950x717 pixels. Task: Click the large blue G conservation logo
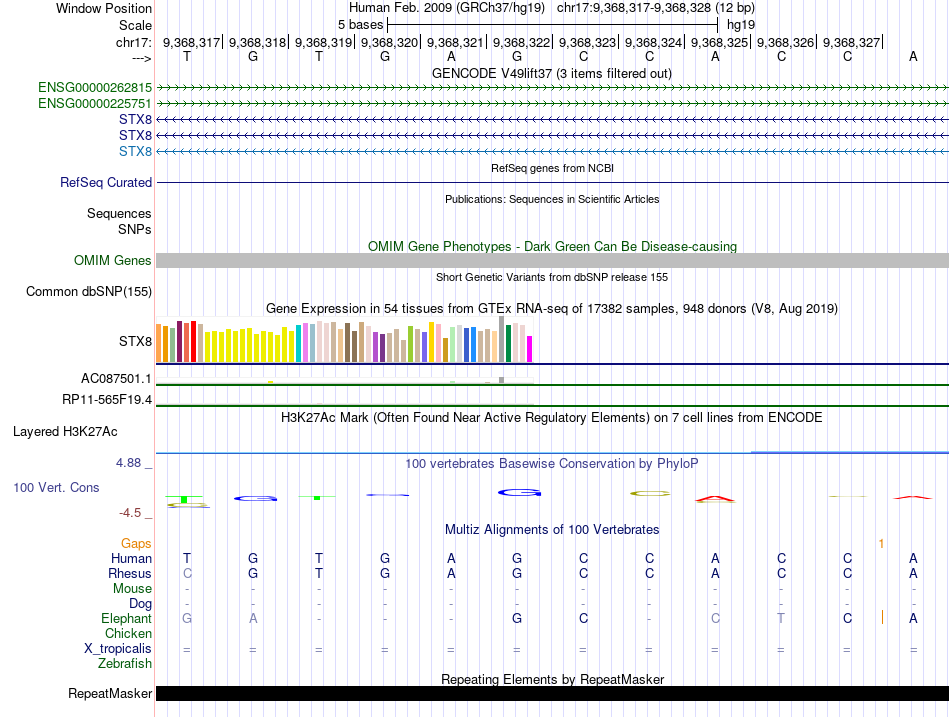tap(519, 492)
